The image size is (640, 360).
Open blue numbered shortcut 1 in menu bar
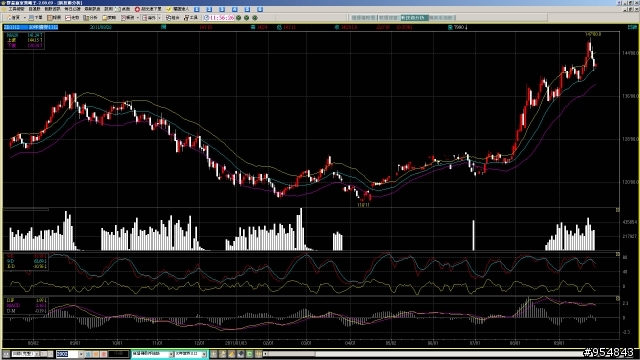pos(197,9)
